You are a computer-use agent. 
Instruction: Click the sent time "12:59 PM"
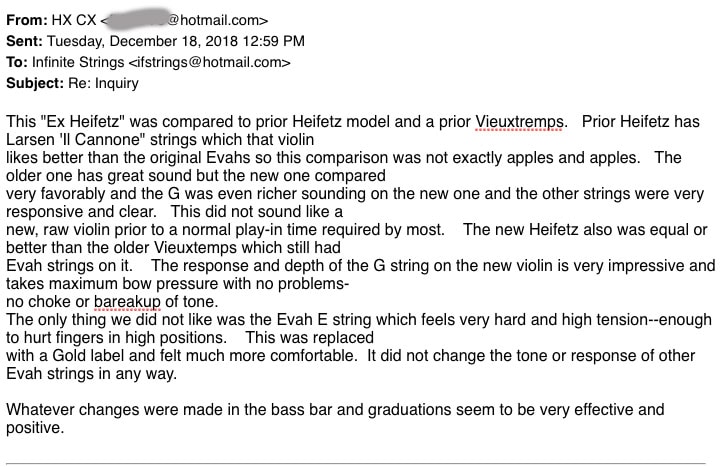coord(269,41)
